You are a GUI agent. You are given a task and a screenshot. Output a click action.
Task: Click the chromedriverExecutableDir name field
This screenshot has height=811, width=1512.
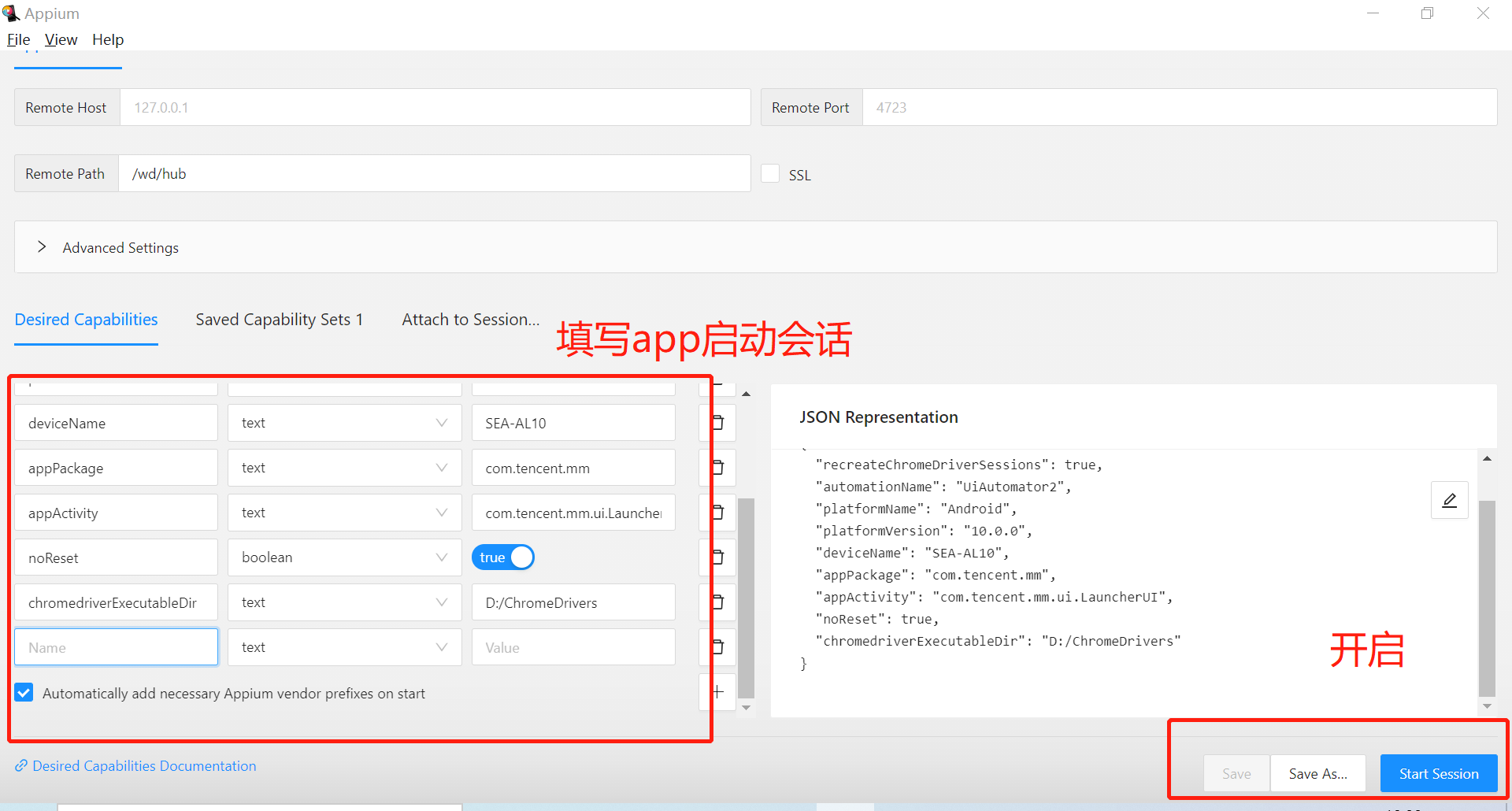point(116,602)
